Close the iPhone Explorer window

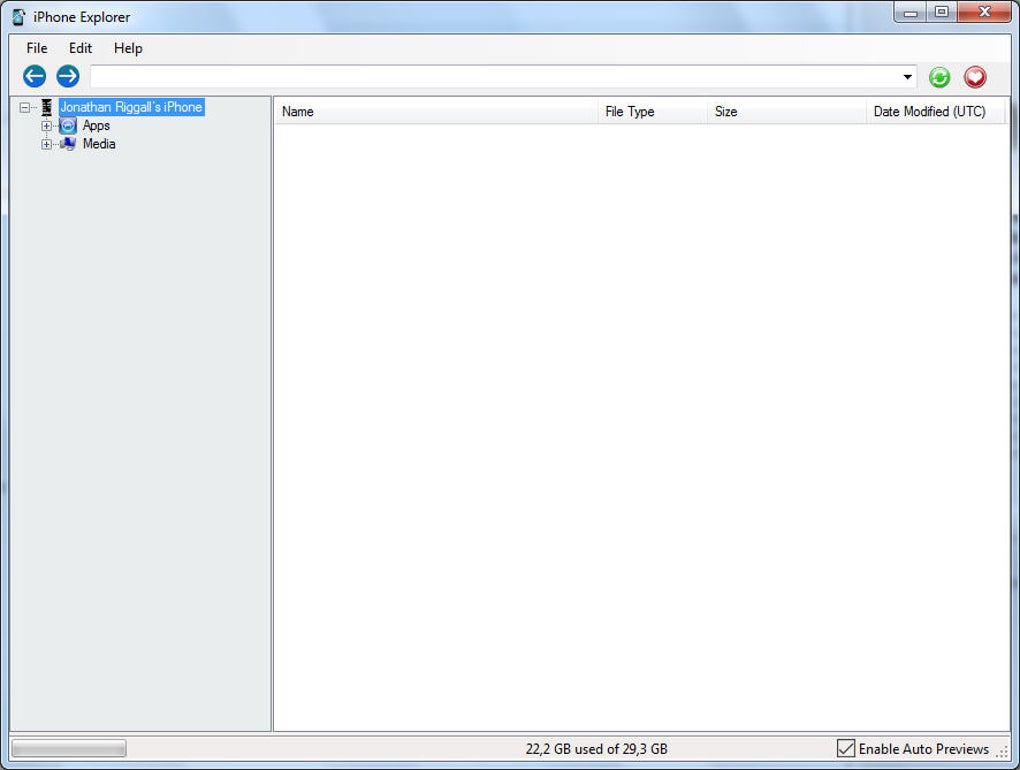[984, 12]
